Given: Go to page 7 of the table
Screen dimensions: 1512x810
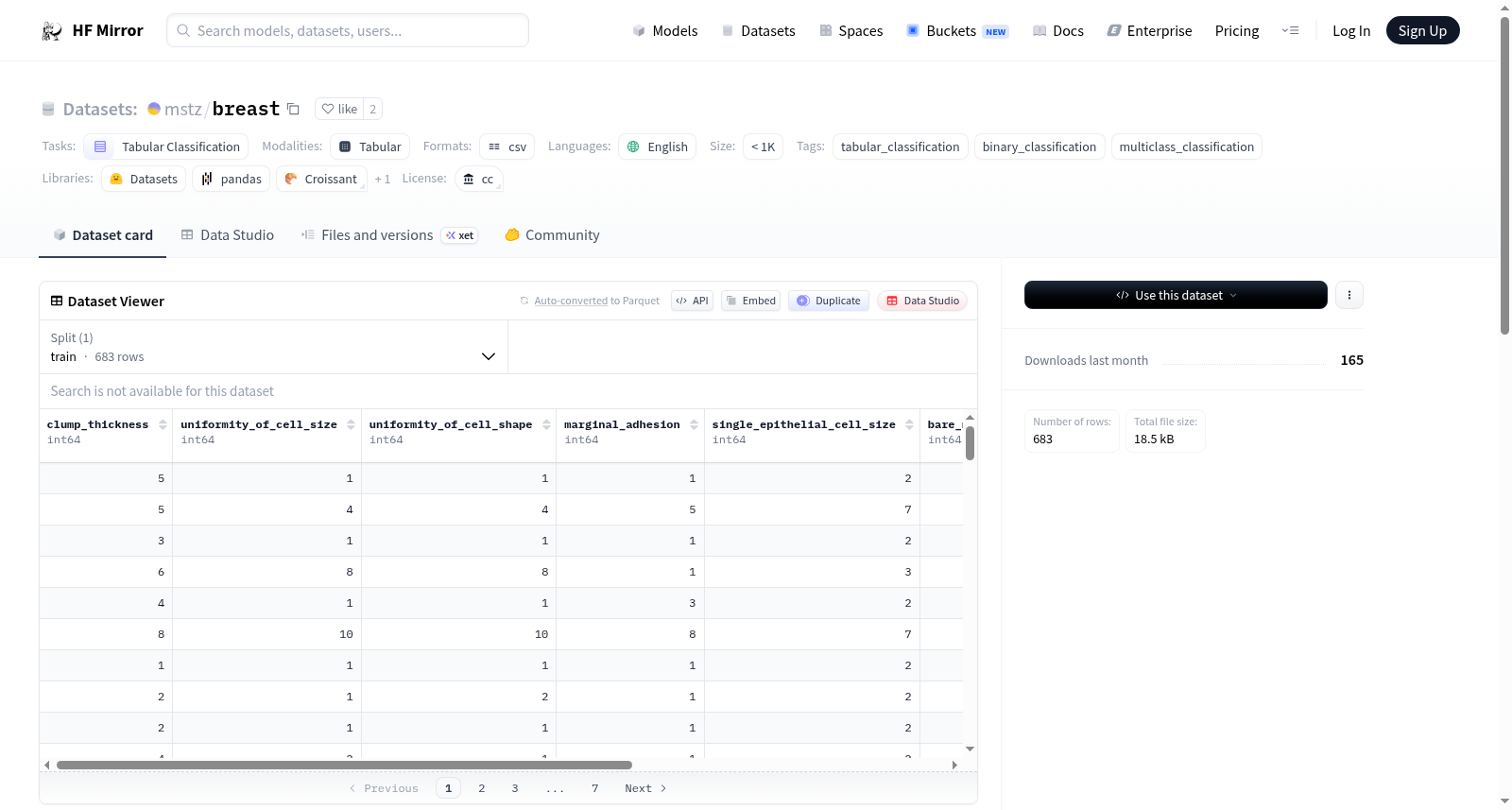Looking at the screenshot, I should pyautogui.click(x=595, y=788).
